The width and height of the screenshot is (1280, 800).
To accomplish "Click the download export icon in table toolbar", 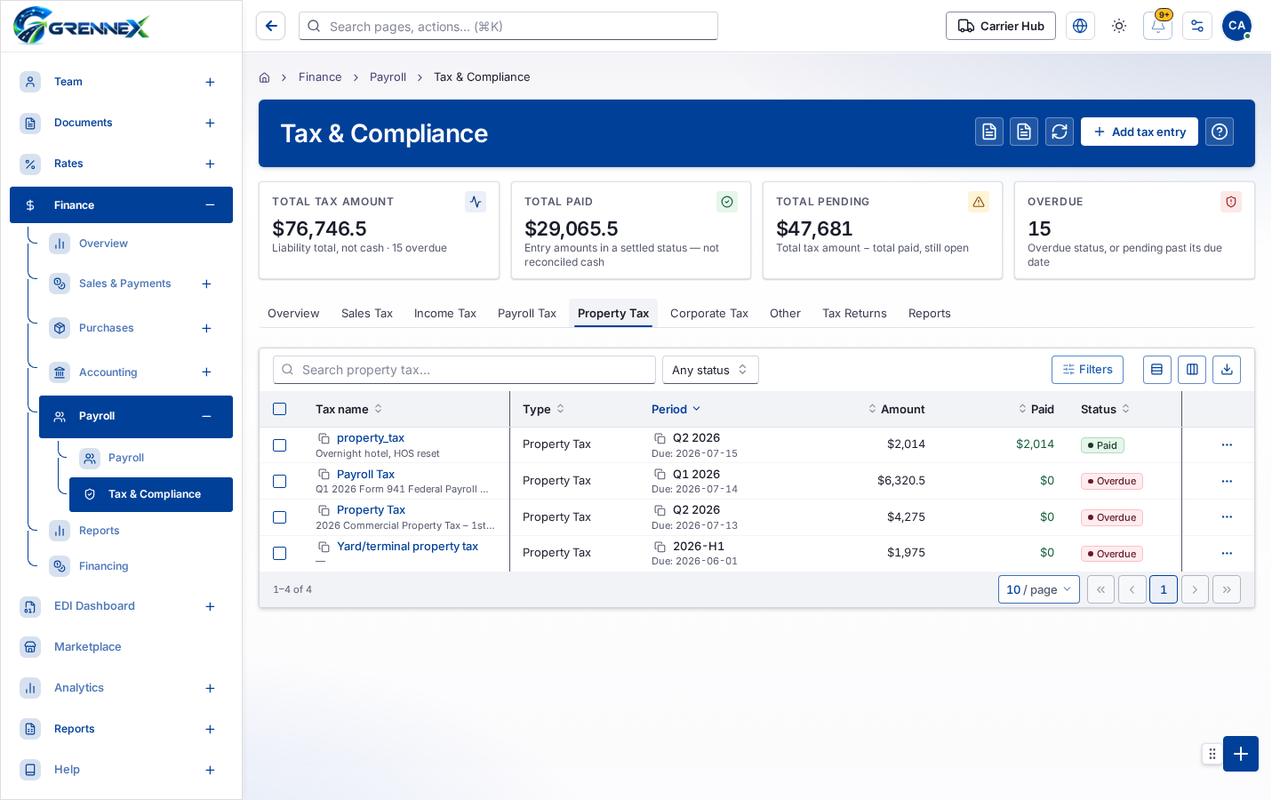I will pos(1226,369).
